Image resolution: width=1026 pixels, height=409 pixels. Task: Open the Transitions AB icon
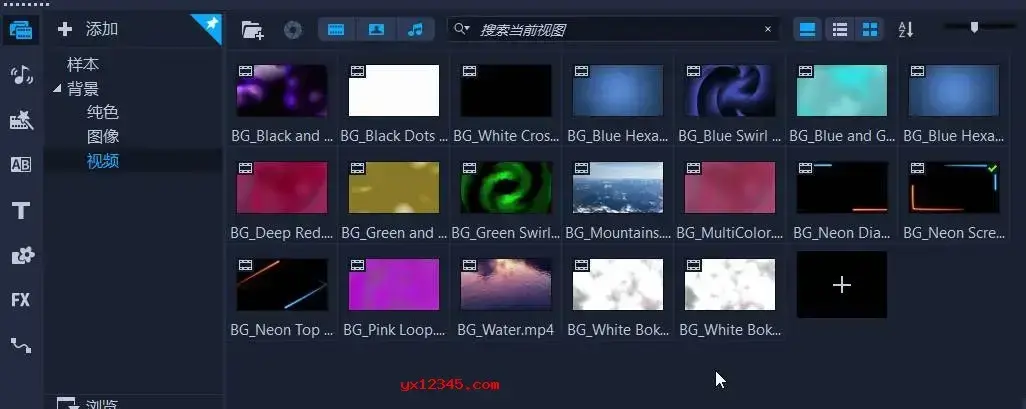pos(21,165)
